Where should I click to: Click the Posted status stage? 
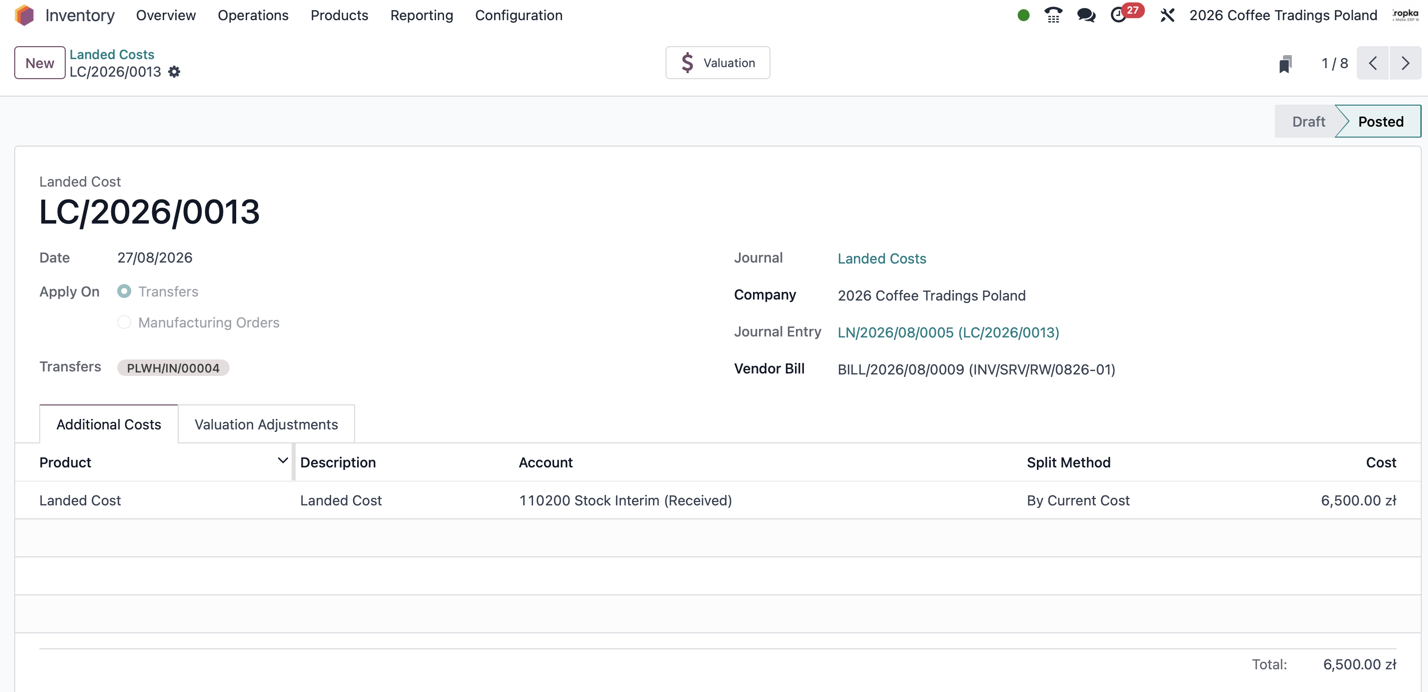tap(1380, 121)
